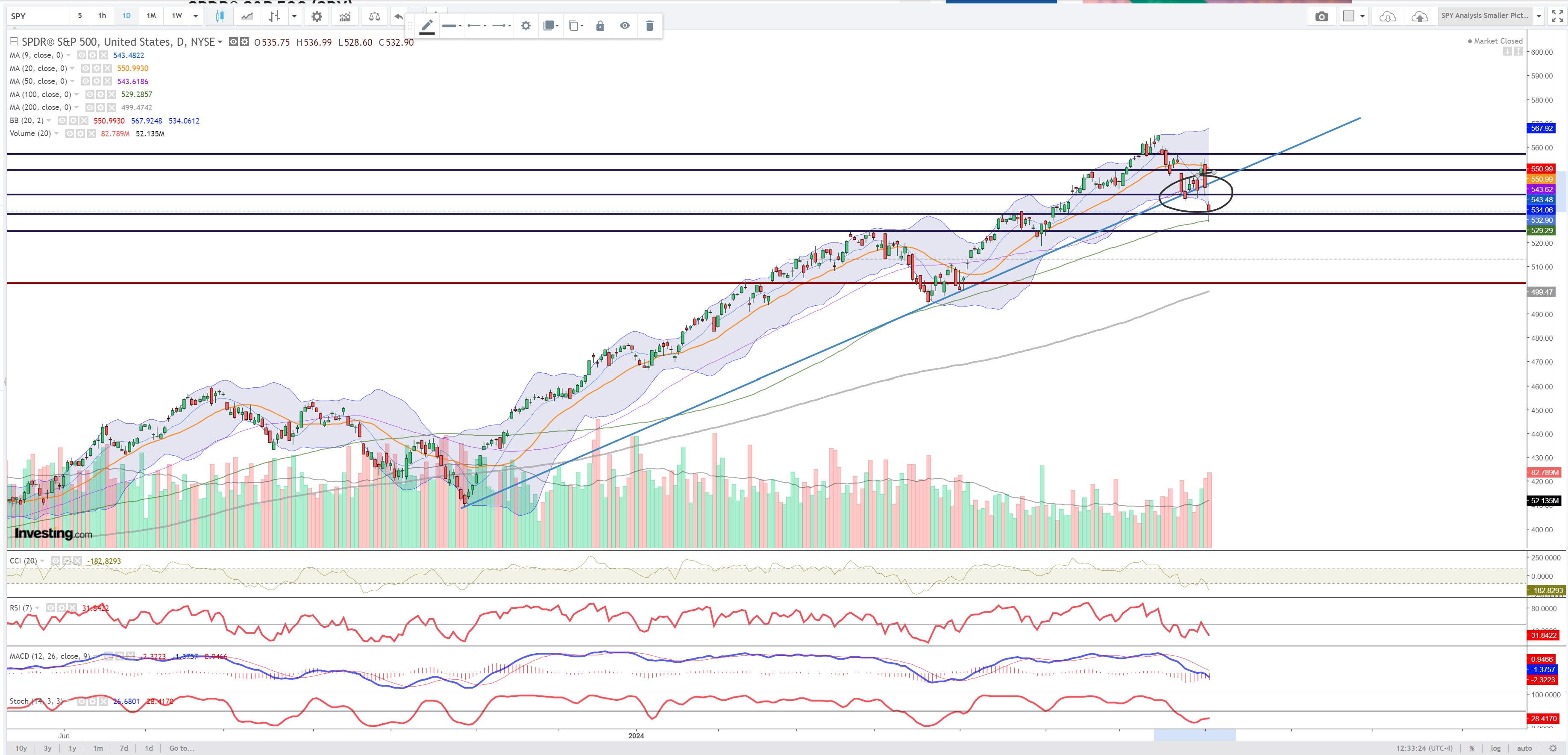Take a chart snapshot with camera icon
The height and width of the screenshot is (755, 1568).
pos(1321,16)
